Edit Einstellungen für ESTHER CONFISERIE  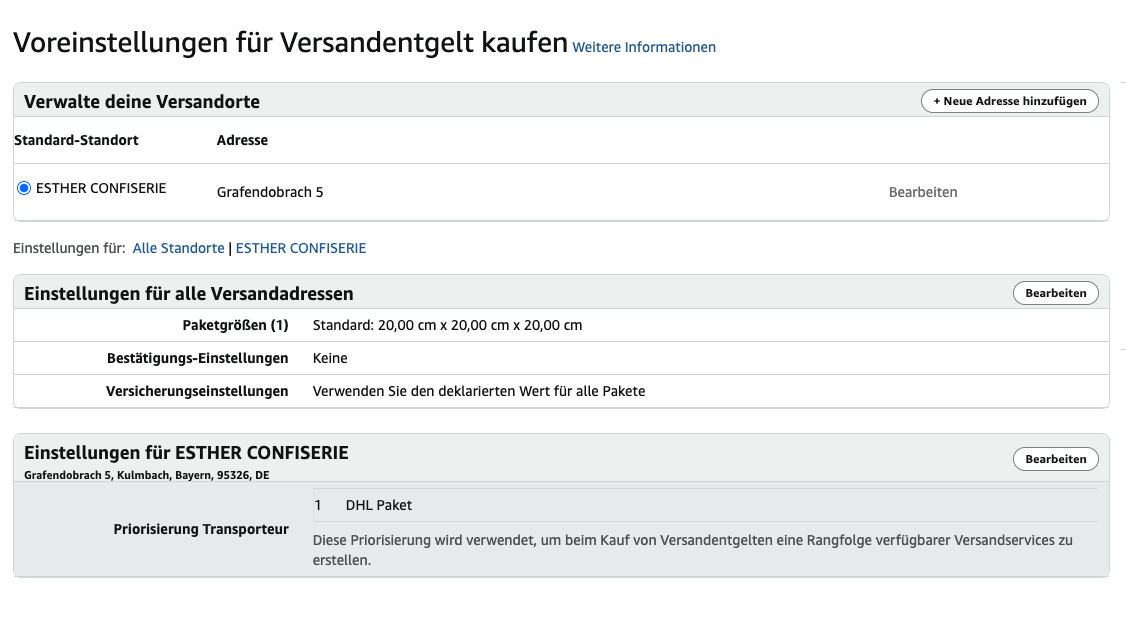(x=1056, y=459)
